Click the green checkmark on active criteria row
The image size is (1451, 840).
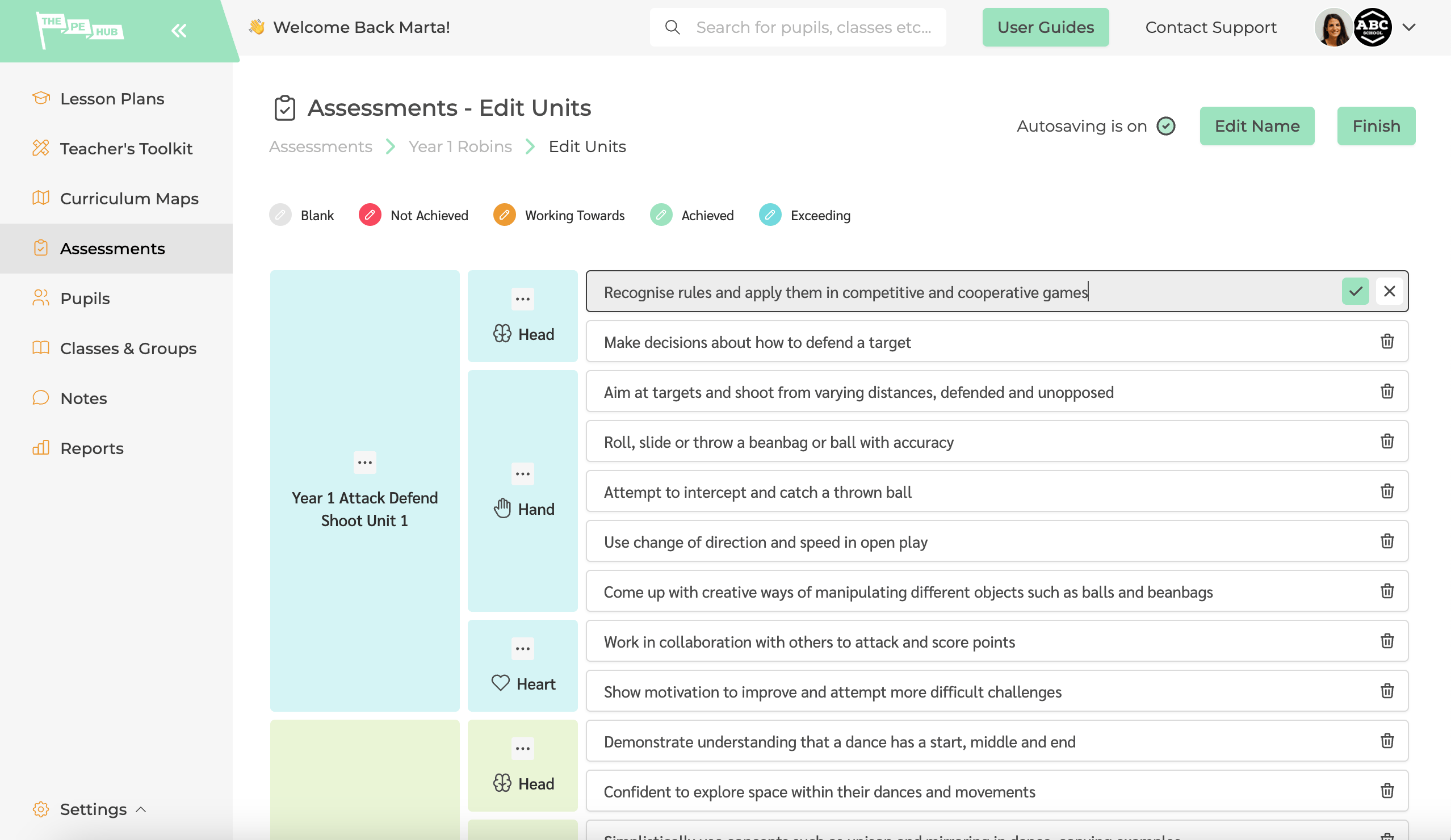1355,291
